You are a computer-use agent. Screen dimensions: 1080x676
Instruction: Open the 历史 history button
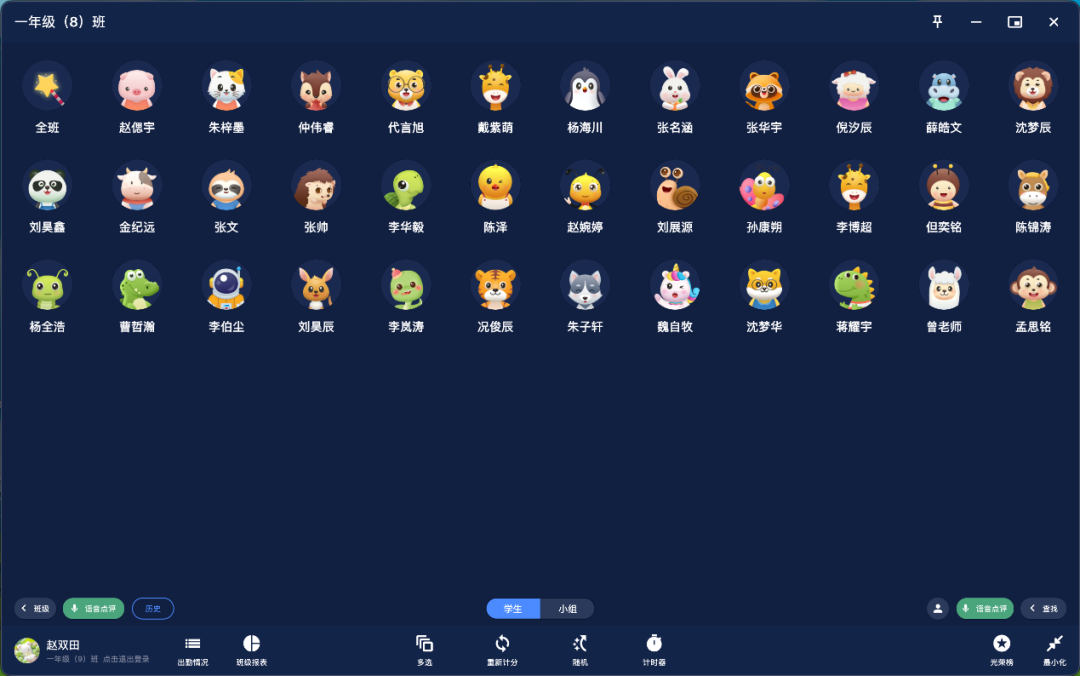pos(153,608)
